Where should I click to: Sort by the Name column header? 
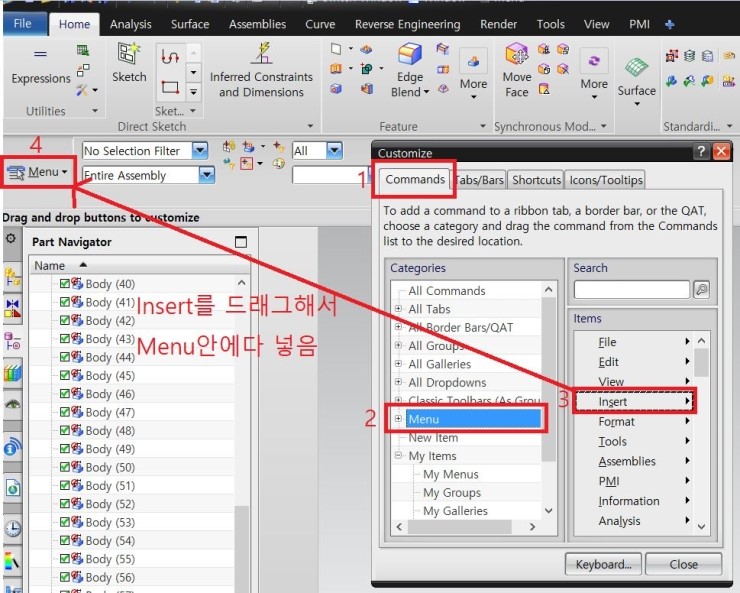click(x=49, y=266)
